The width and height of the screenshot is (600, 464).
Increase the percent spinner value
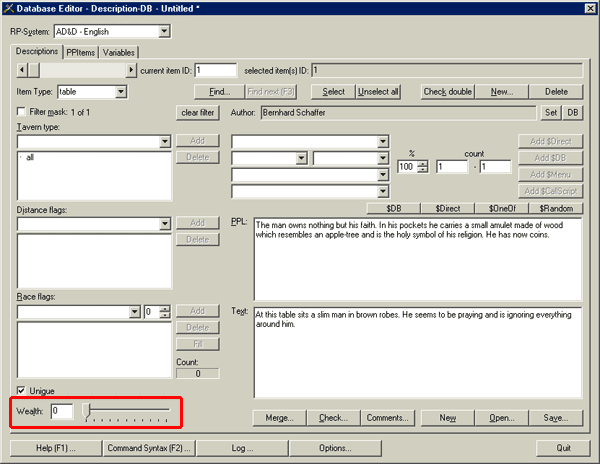(x=424, y=163)
